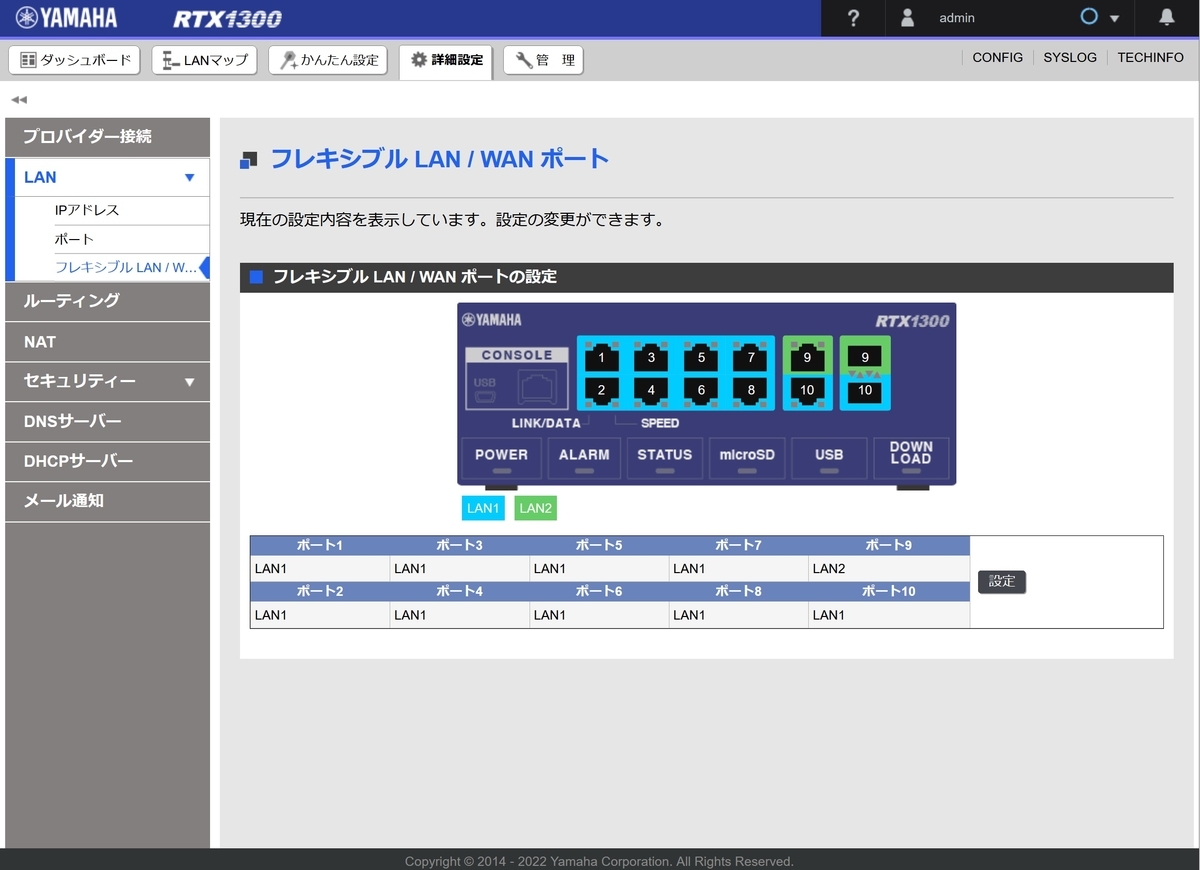This screenshot has height=870, width=1200.
Task: Click the notification bell icon
Action: [1166, 18]
